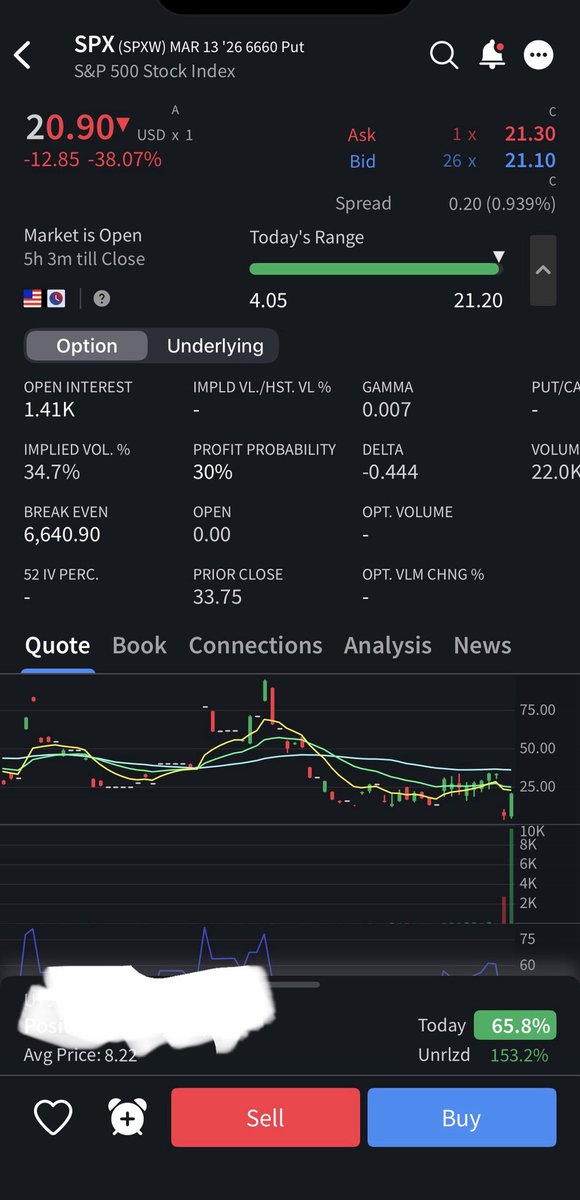Tap Implied Vol. value 34.7%
This screenshot has width=580, height=1200.
coord(52,472)
